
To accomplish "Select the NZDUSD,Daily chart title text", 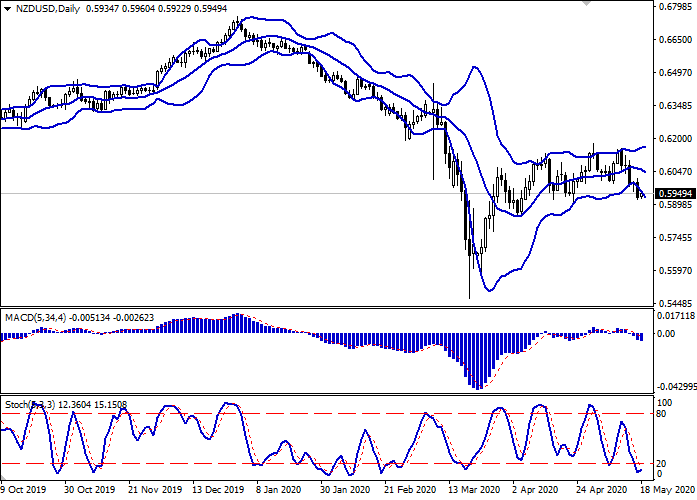I will coord(51,8).
